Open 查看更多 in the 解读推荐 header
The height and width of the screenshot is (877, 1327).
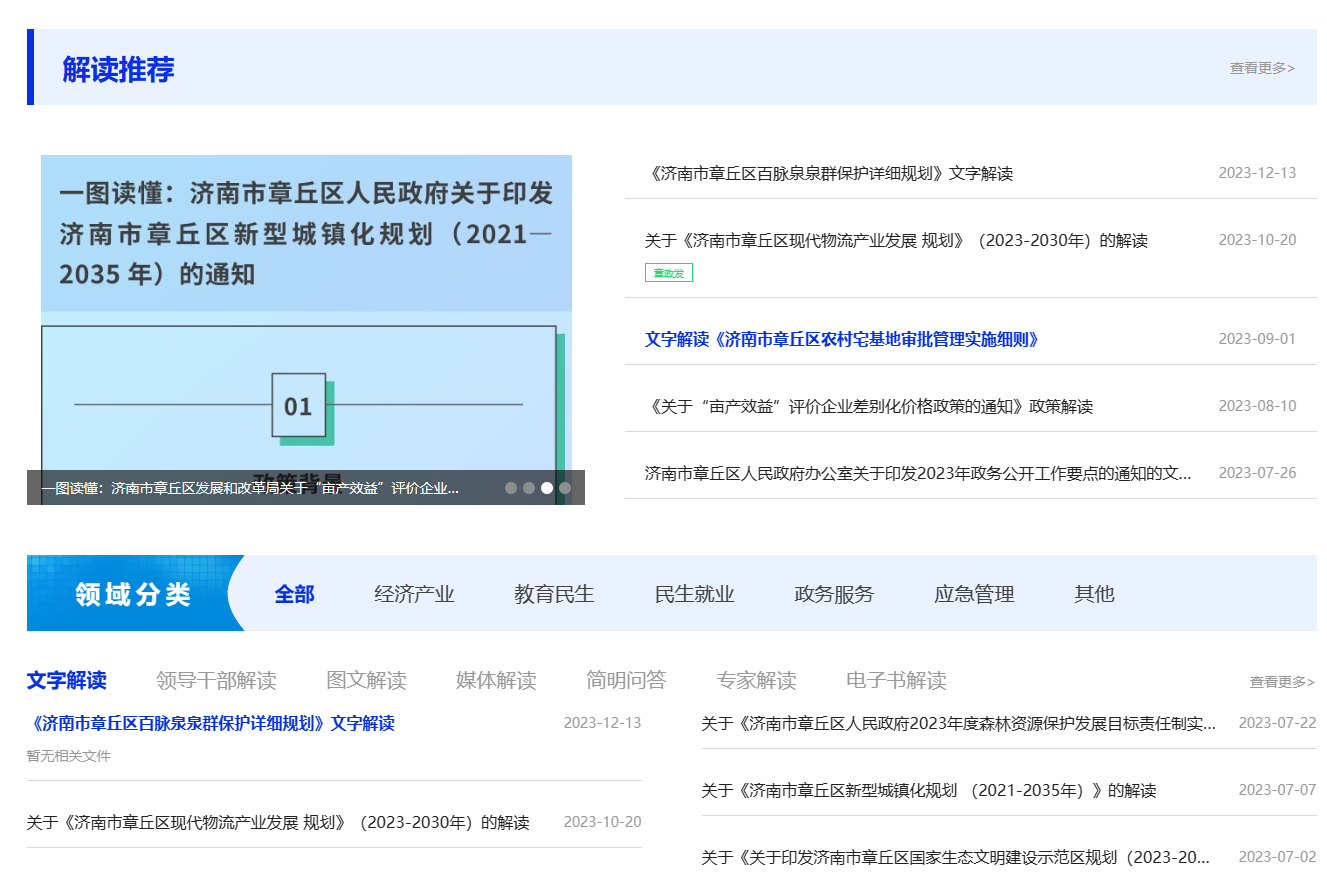point(1261,68)
